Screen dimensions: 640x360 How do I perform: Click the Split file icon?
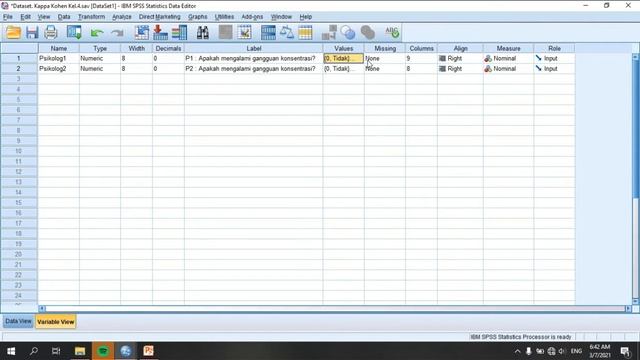click(x=268, y=32)
